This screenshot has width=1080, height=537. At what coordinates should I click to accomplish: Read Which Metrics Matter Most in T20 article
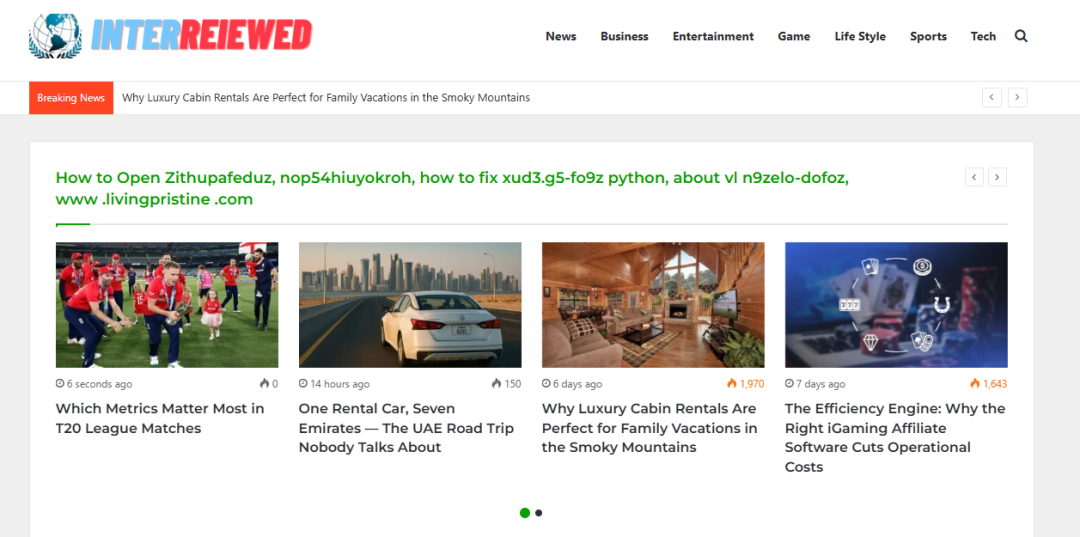(x=160, y=418)
